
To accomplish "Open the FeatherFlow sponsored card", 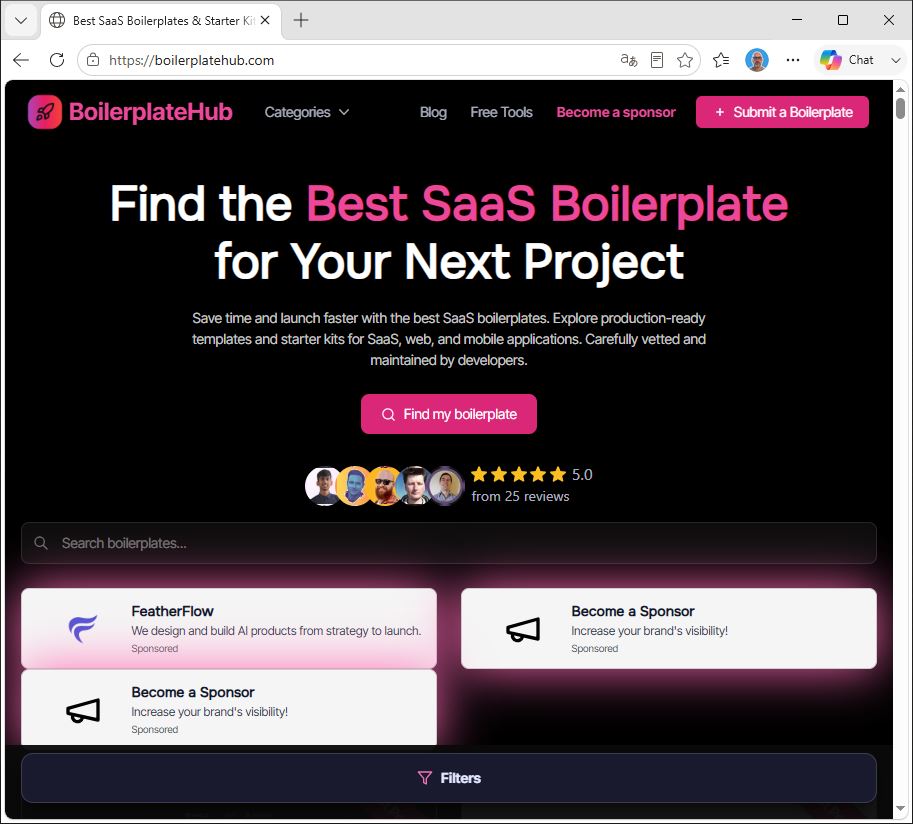I will [229, 628].
